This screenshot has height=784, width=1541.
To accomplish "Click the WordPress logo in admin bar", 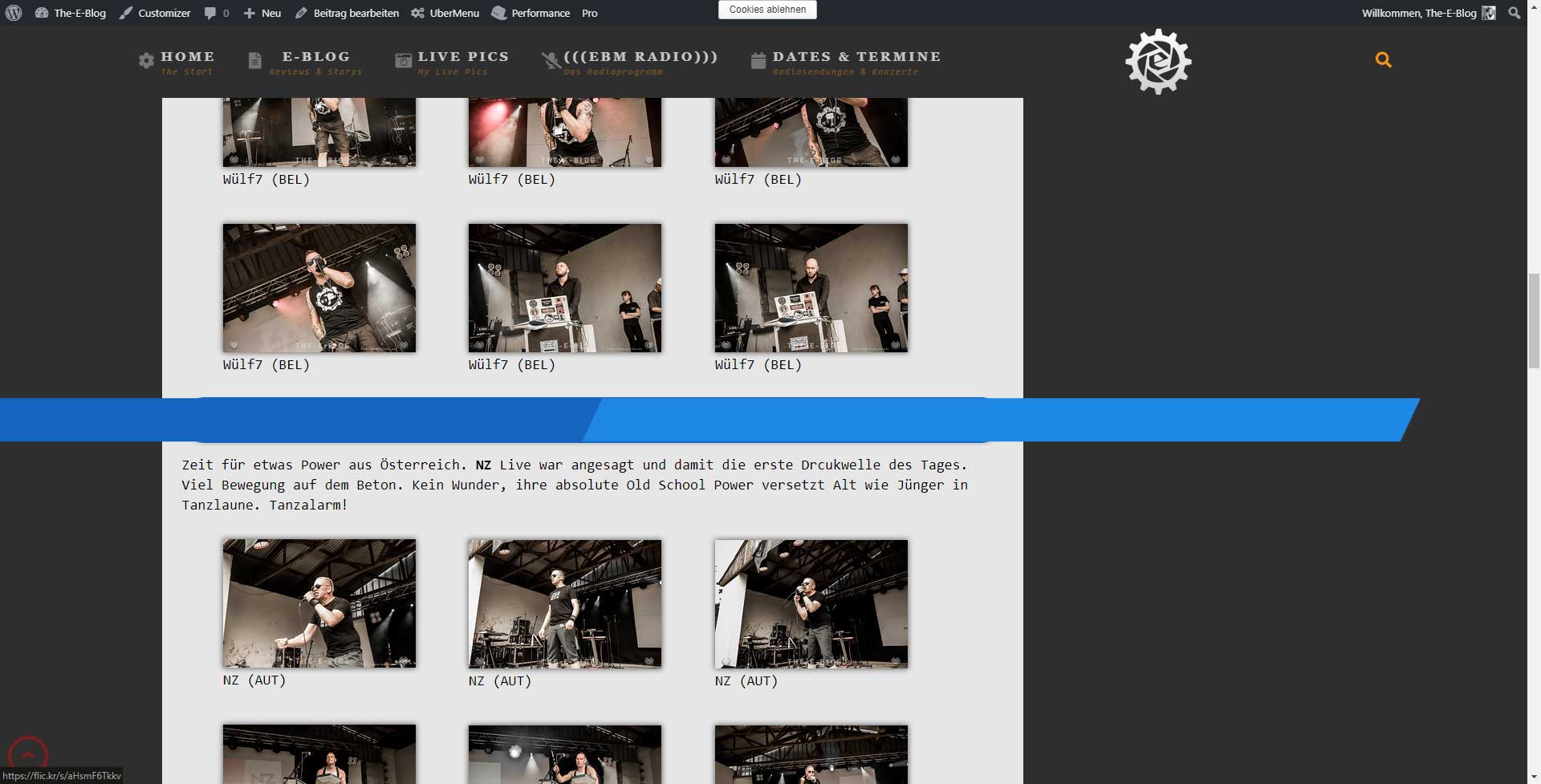I will pyautogui.click(x=14, y=13).
